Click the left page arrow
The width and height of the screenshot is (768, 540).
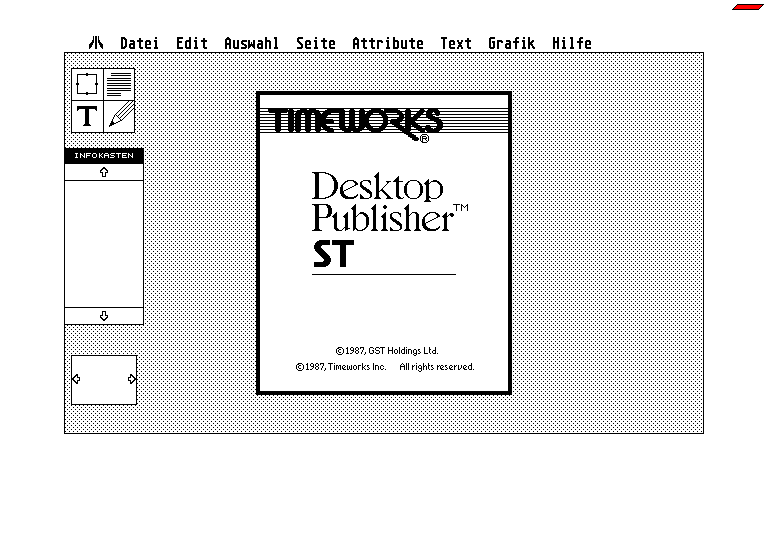point(76,379)
